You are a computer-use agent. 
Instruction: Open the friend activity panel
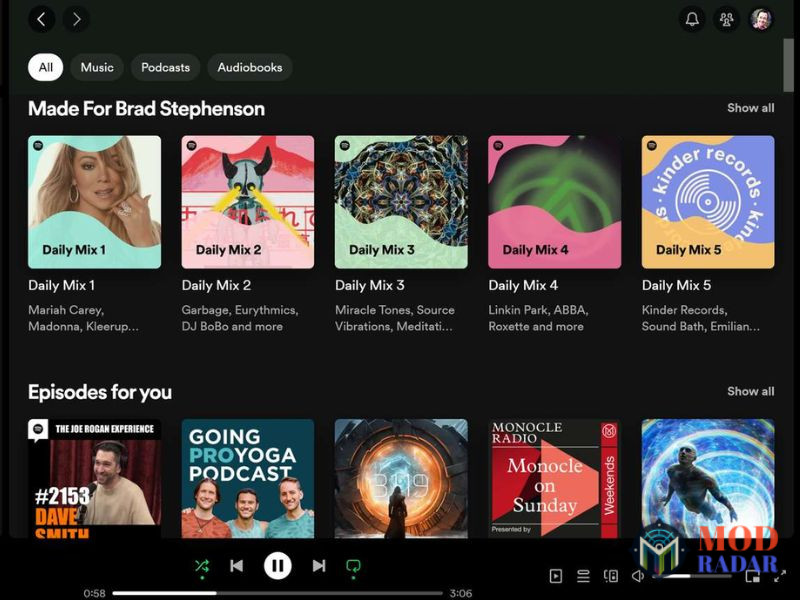(x=725, y=20)
